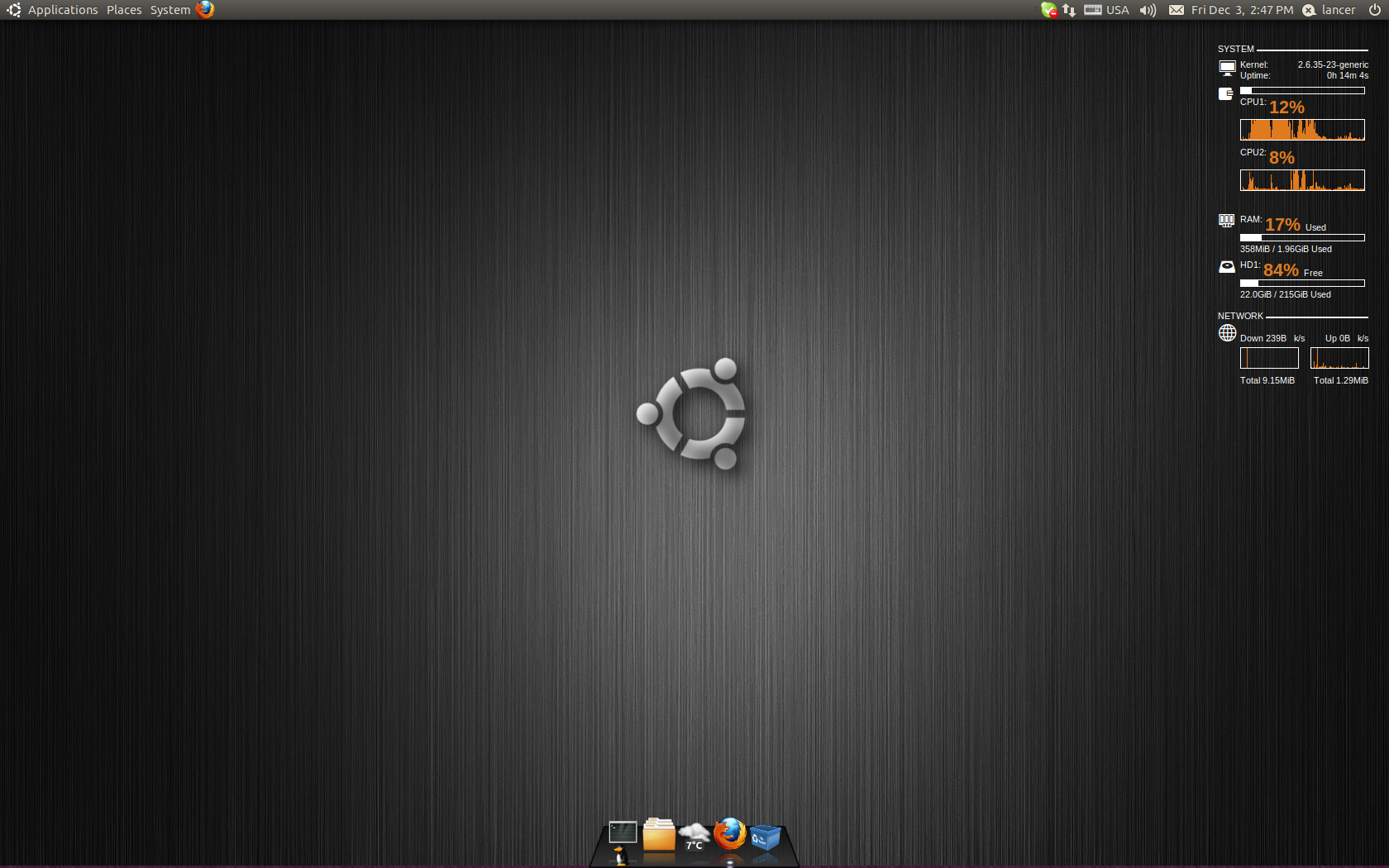Screen dimensions: 1389x868
Task: Click the HD1 disk usage bar
Action: (1302, 283)
